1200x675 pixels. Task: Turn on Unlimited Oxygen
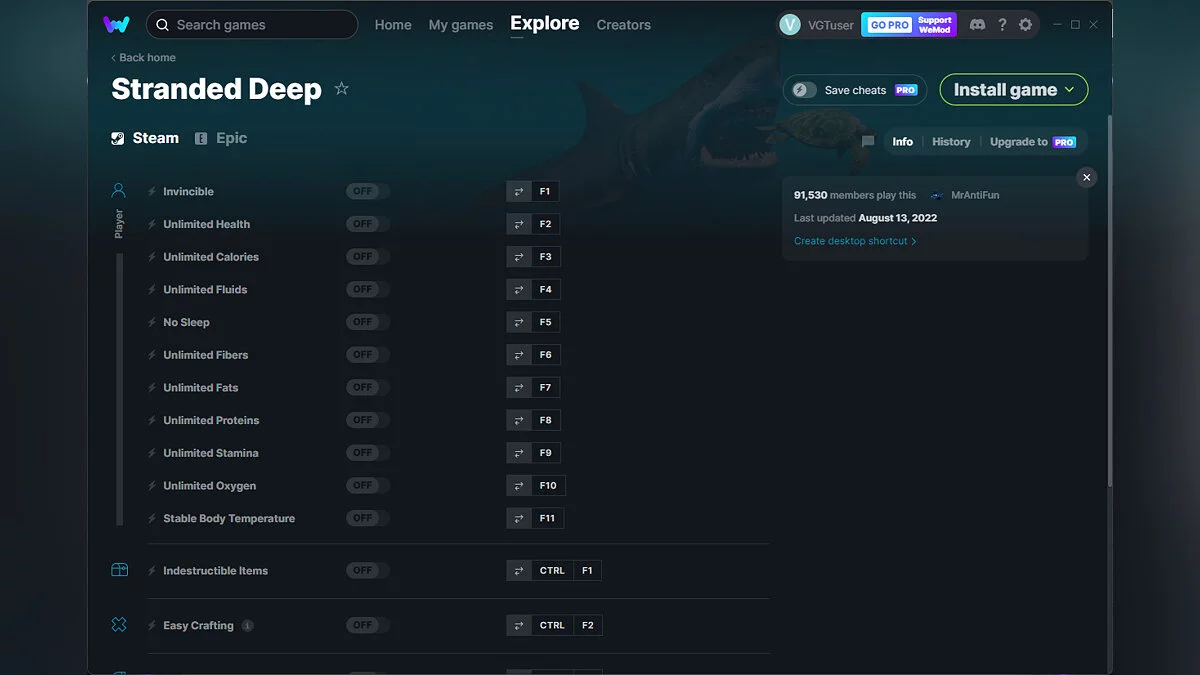(367, 485)
